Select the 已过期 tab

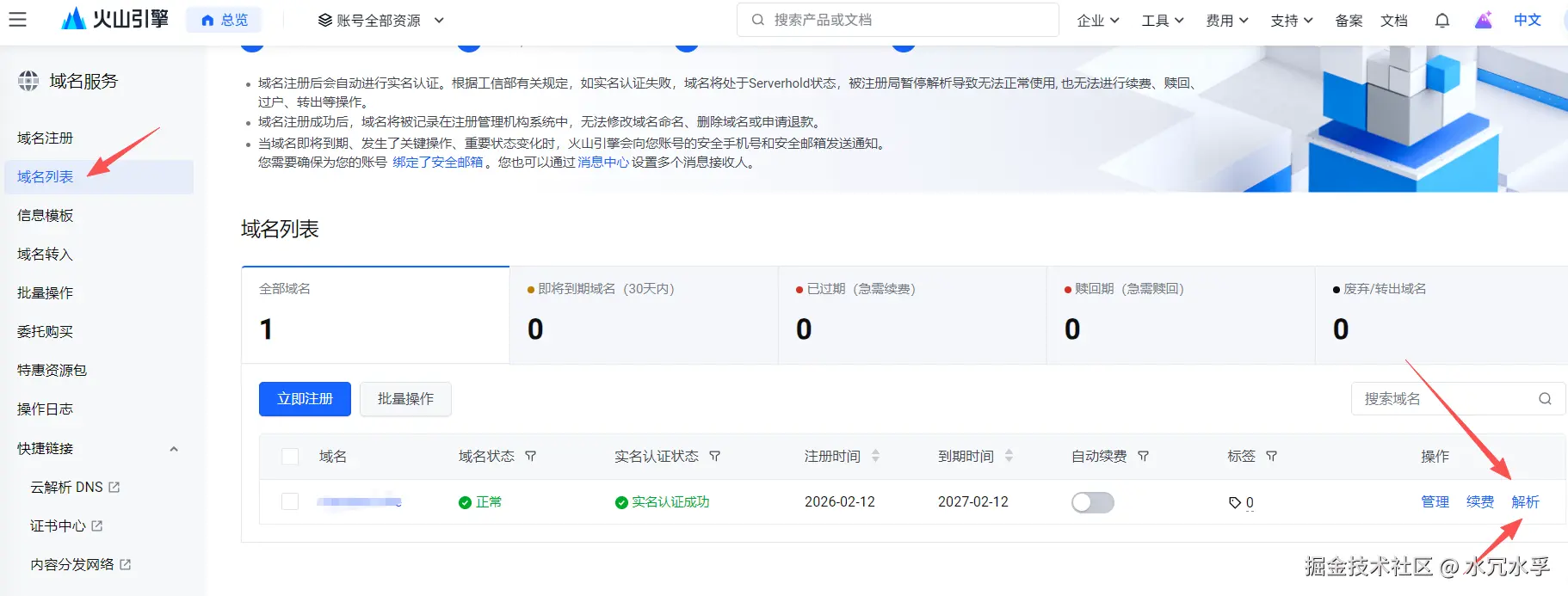point(912,315)
